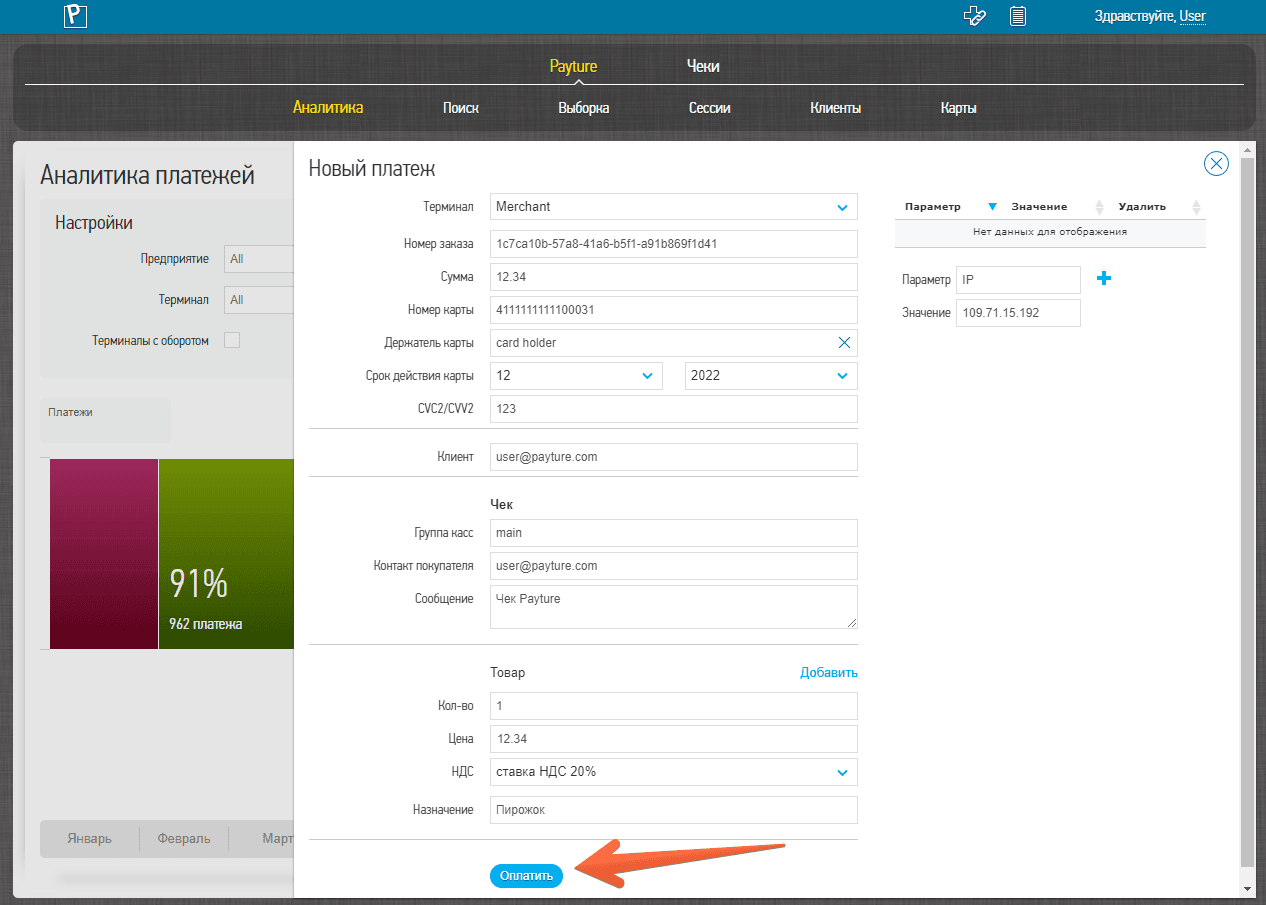Viewport: 1266px width, 905px height.
Task: Click the Значение IP address field
Action: [1018, 313]
